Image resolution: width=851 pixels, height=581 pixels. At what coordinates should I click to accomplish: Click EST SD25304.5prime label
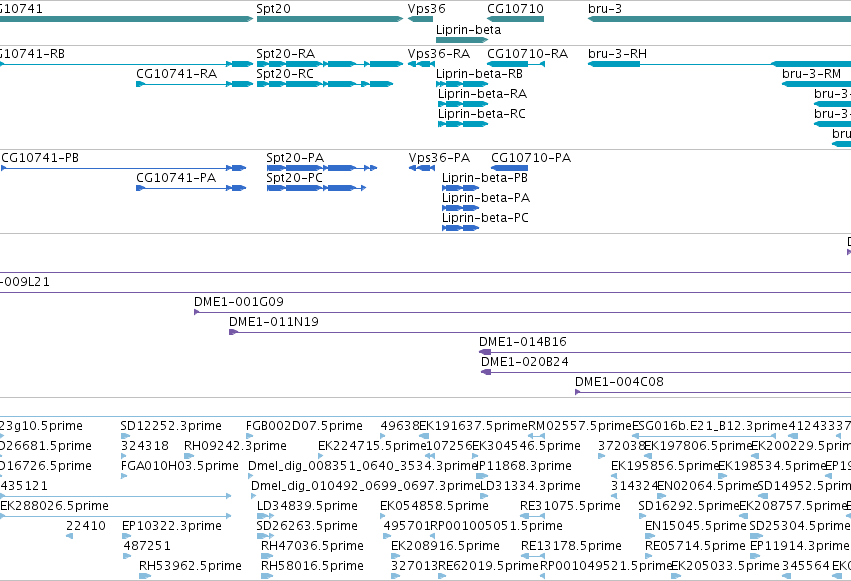tap(799, 526)
